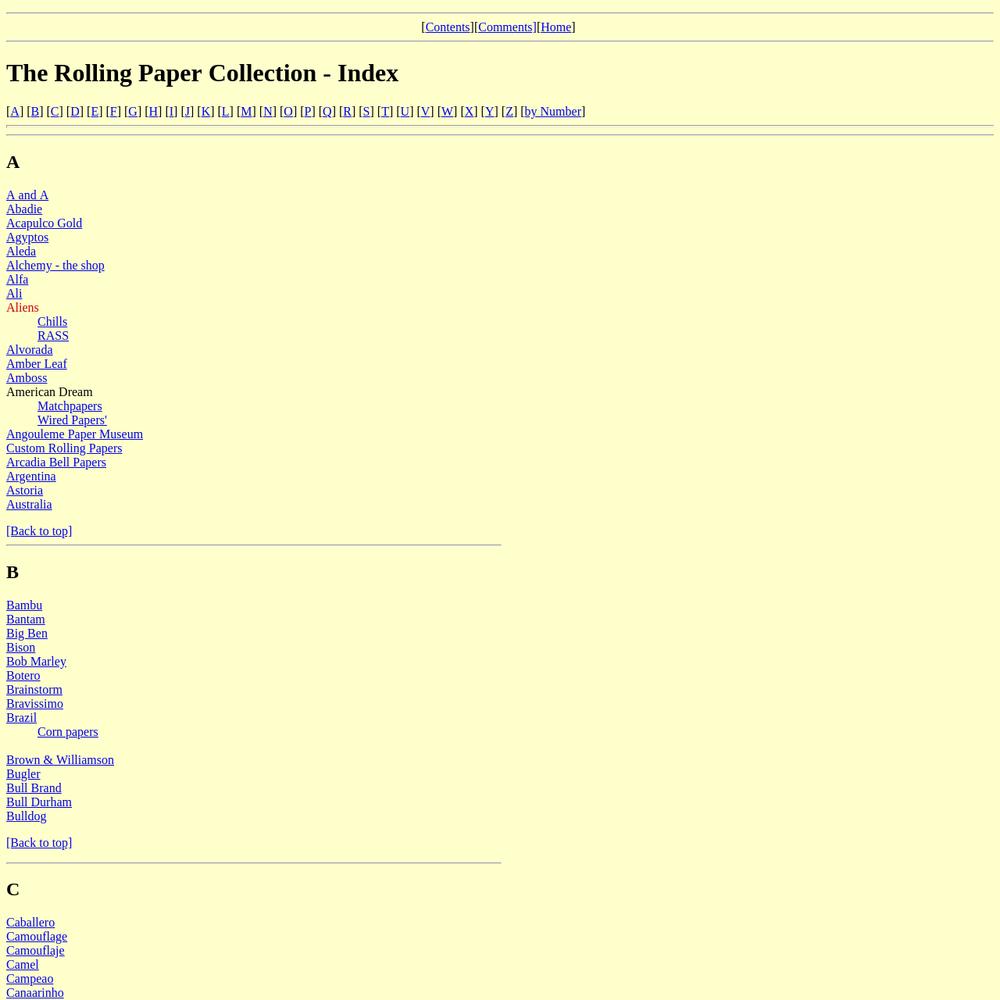
Task: Jump to letter G in the index
Action: point(133,112)
